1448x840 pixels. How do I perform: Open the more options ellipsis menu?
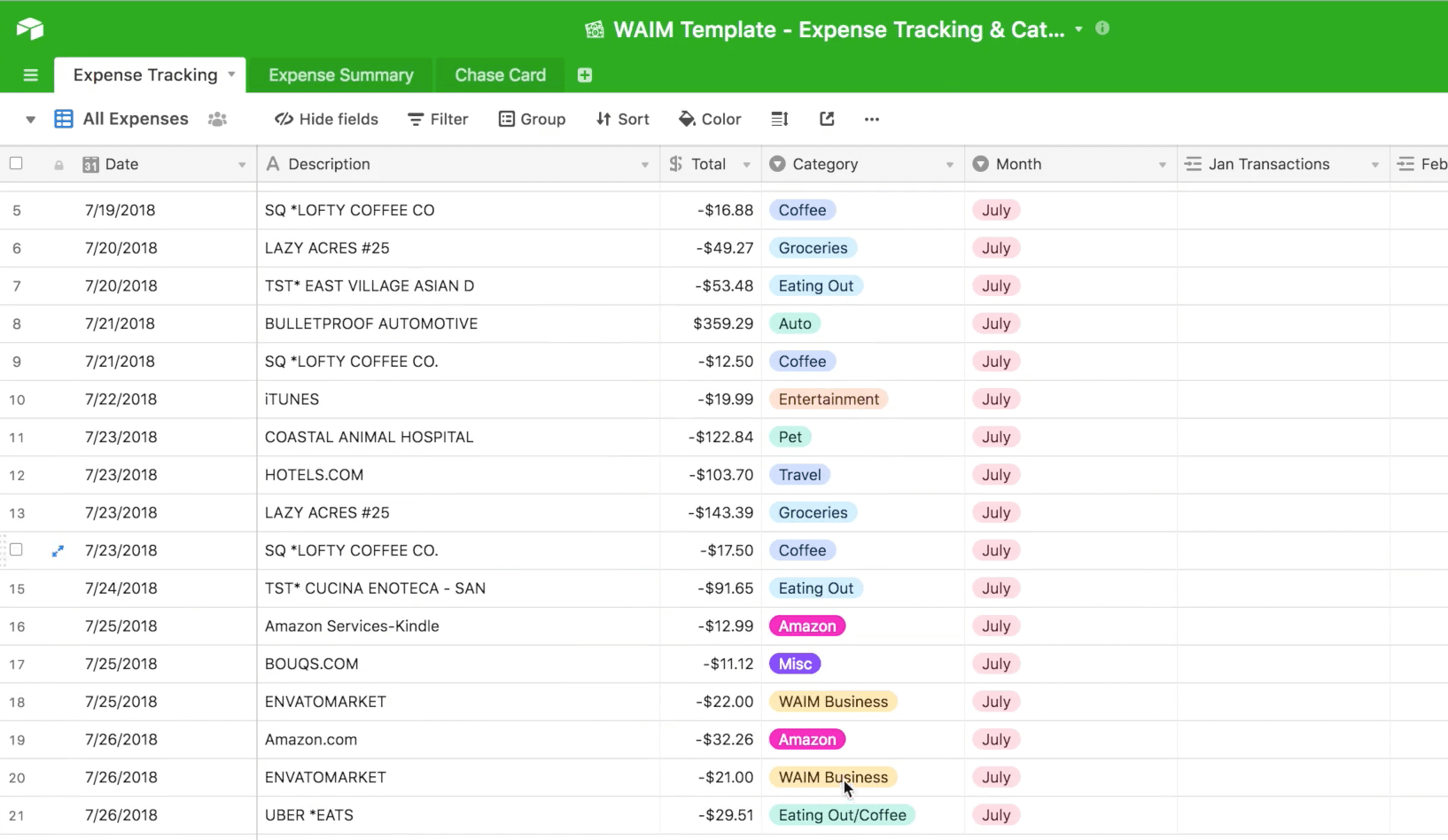point(872,119)
